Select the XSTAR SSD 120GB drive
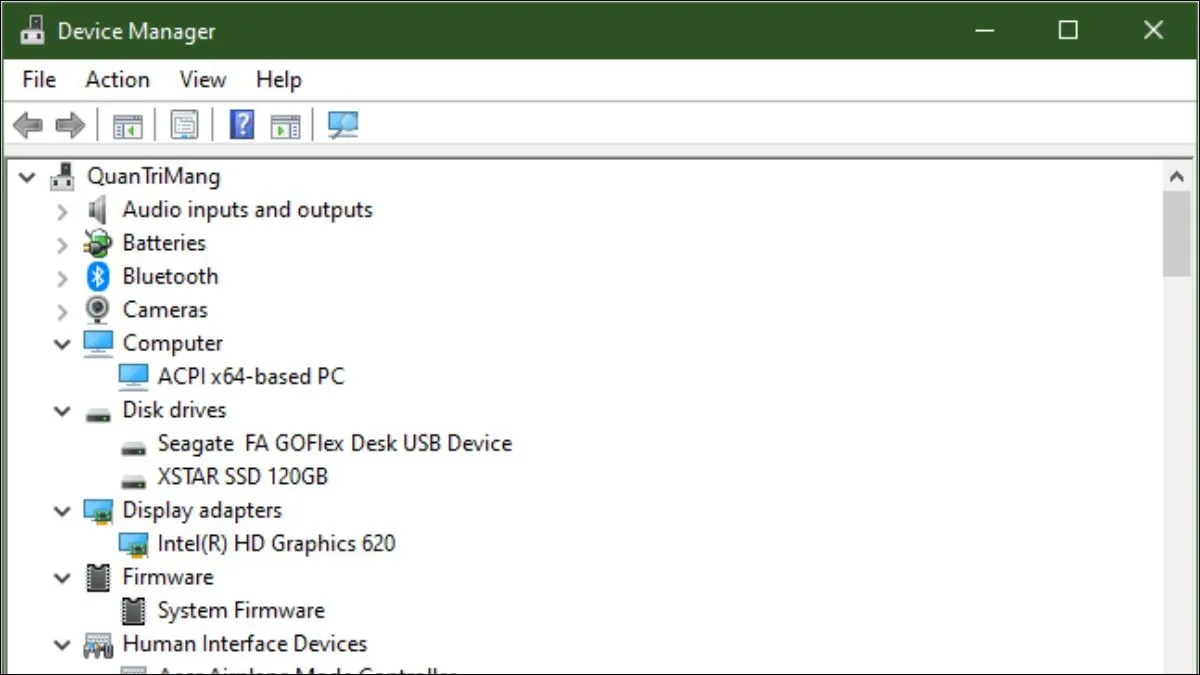Screen dimensions: 1200x675 point(242,477)
